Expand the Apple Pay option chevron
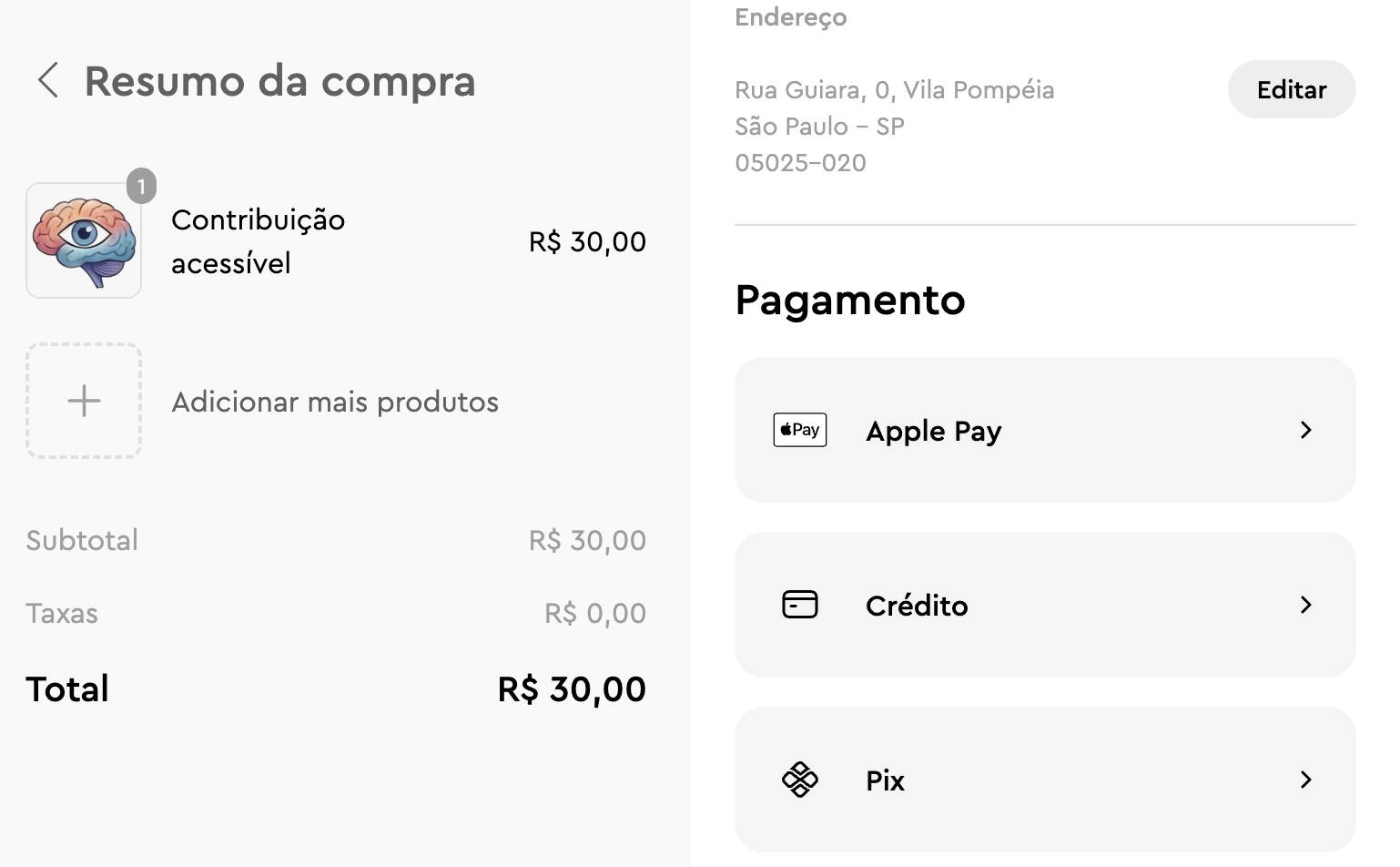This screenshot has height=867, width=1400. click(x=1306, y=430)
